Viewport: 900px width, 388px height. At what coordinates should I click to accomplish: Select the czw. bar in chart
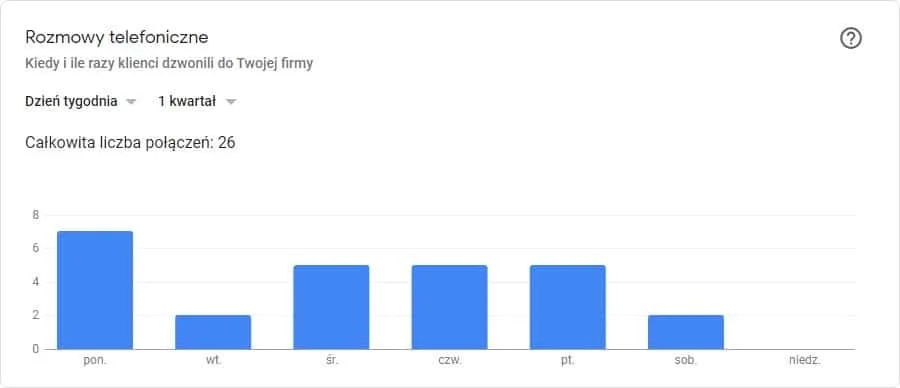point(449,307)
